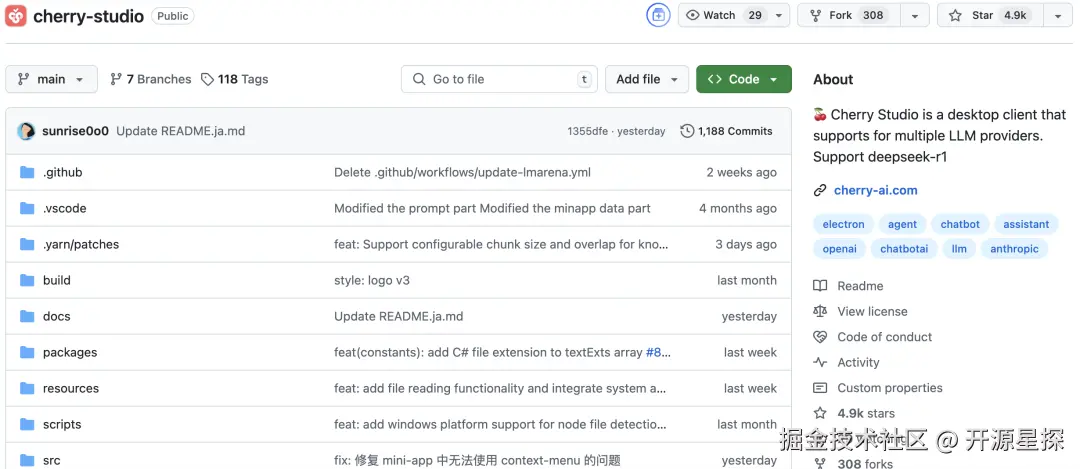The height and width of the screenshot is (469, 1080).
Task: View the 7 Branches page
Action: coord(151,79)
